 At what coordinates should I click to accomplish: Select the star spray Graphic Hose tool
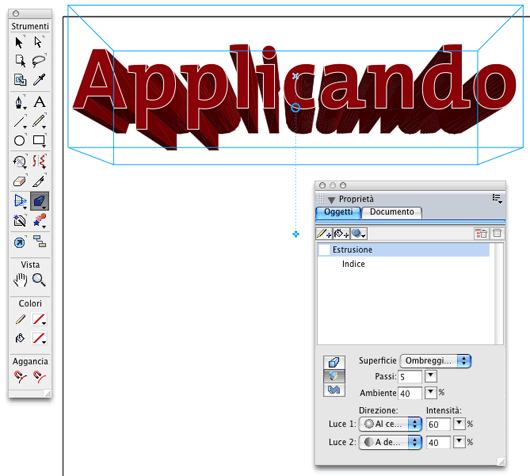pyautogui.click(x=40, y=220)
